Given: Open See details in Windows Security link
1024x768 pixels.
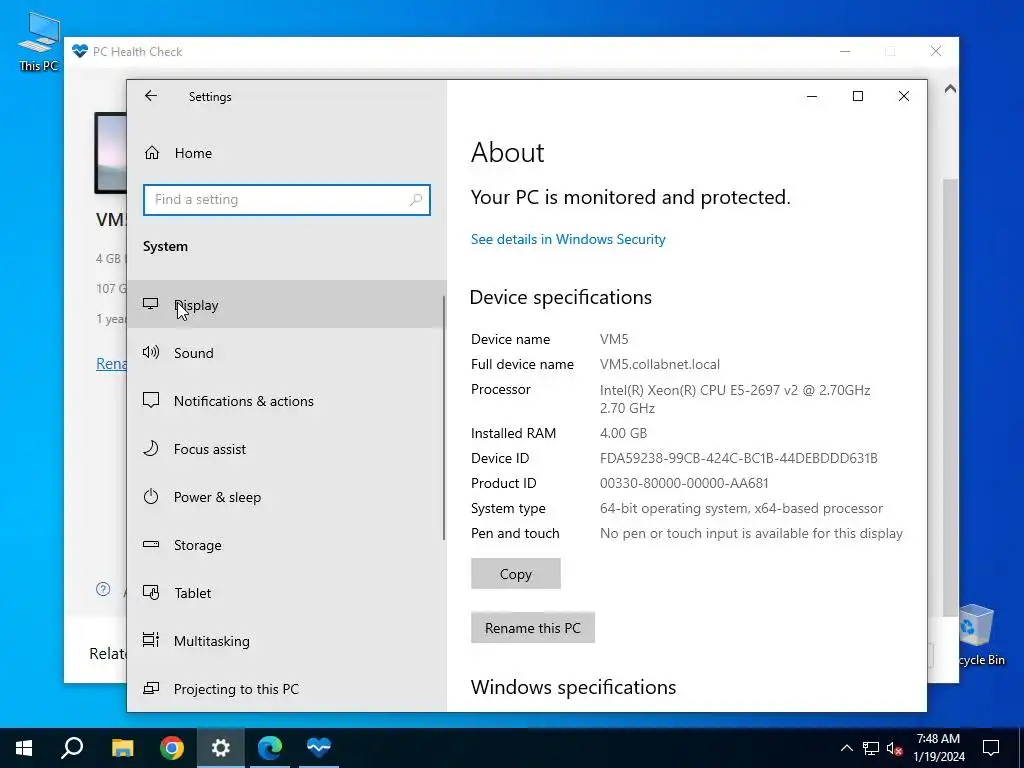Looking at the screenshot, I should [568, 239].
